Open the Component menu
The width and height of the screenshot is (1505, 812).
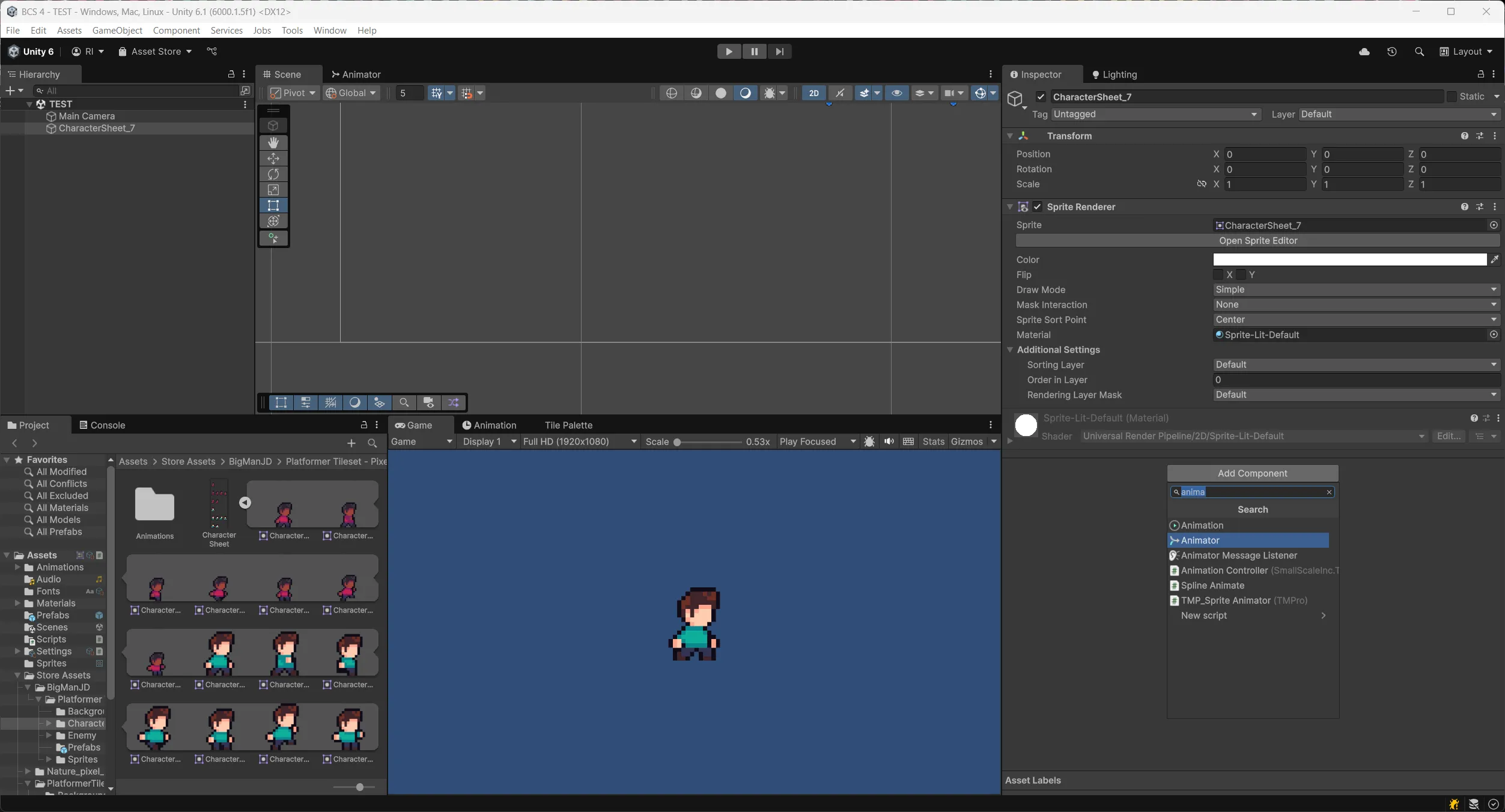click(x=176, y=30)
